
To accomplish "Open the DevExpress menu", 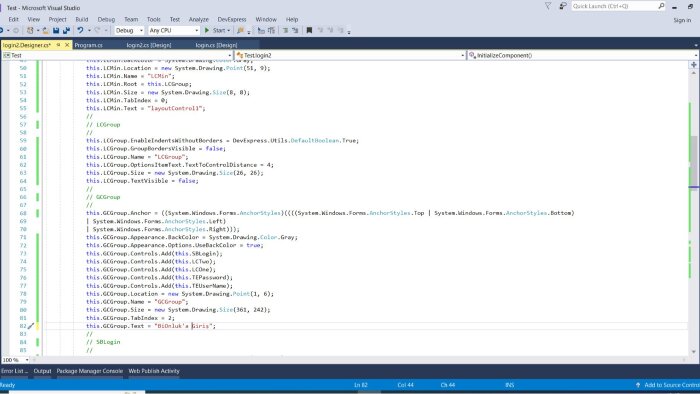I will coord(232,19).
